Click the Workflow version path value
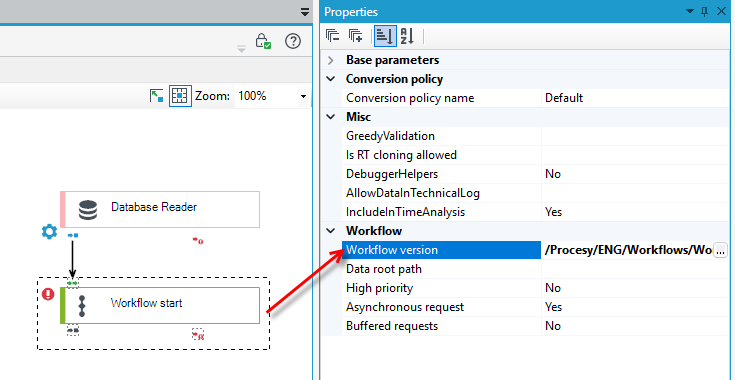Viewport: 735px width, 380px height. (628, 250)
